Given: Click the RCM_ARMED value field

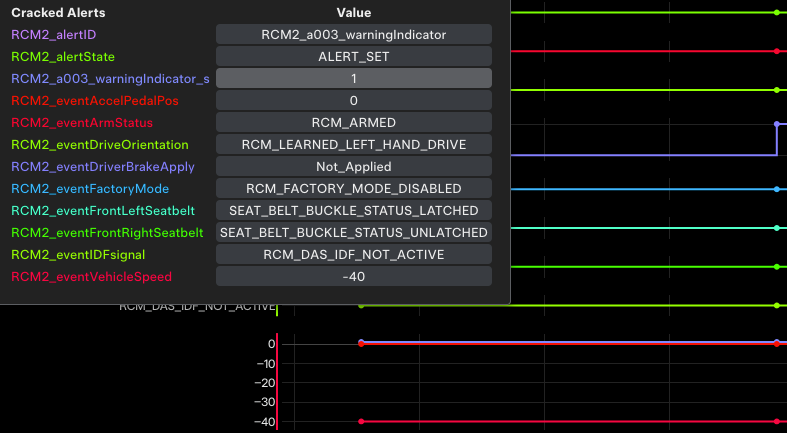Looking at the screenshot, I should (353, 123).
